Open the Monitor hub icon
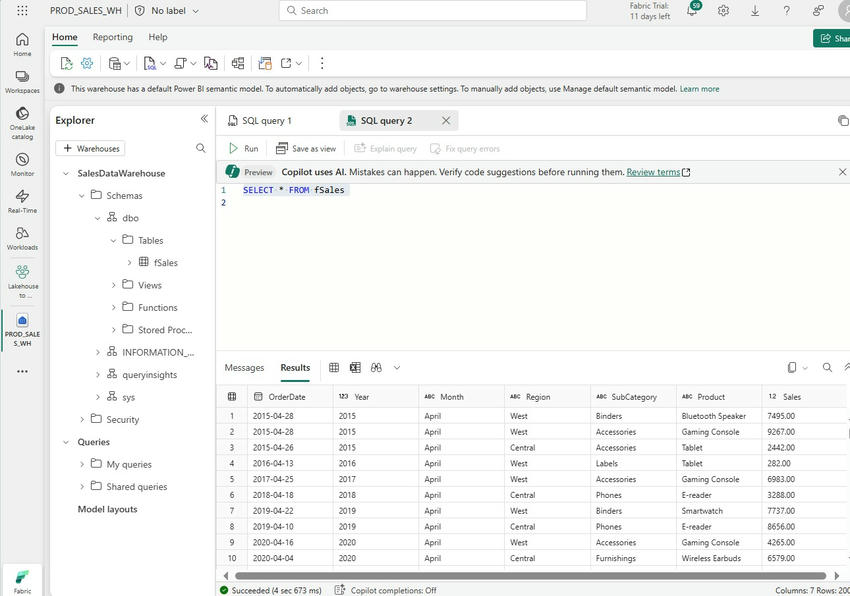The height and width of the screenshot is (596, 850). [x=22, y=165]
